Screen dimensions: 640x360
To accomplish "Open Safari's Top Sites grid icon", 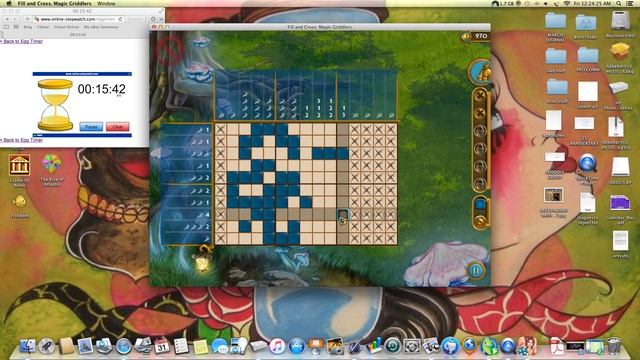I will 16,27.
